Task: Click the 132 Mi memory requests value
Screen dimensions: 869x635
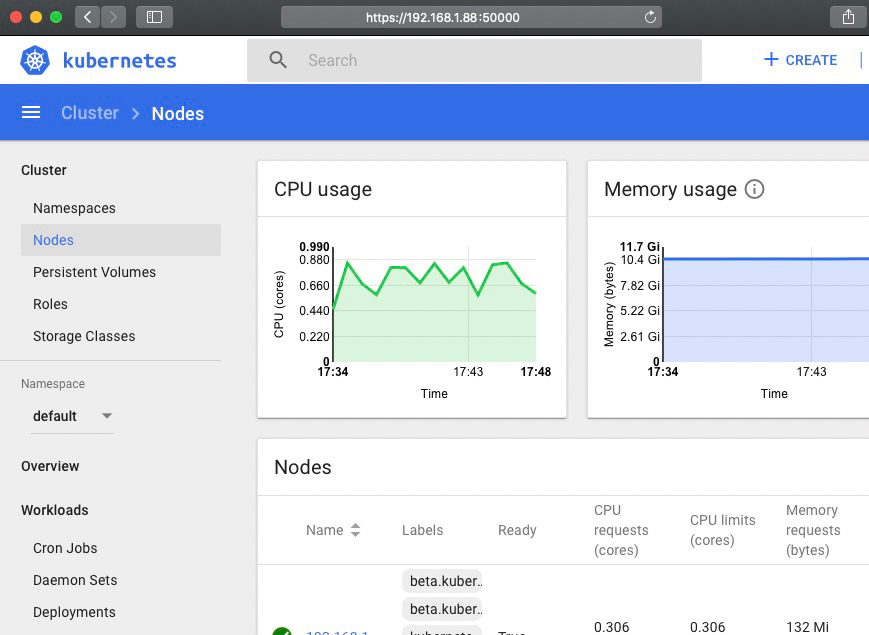Action: pos(807,627)
